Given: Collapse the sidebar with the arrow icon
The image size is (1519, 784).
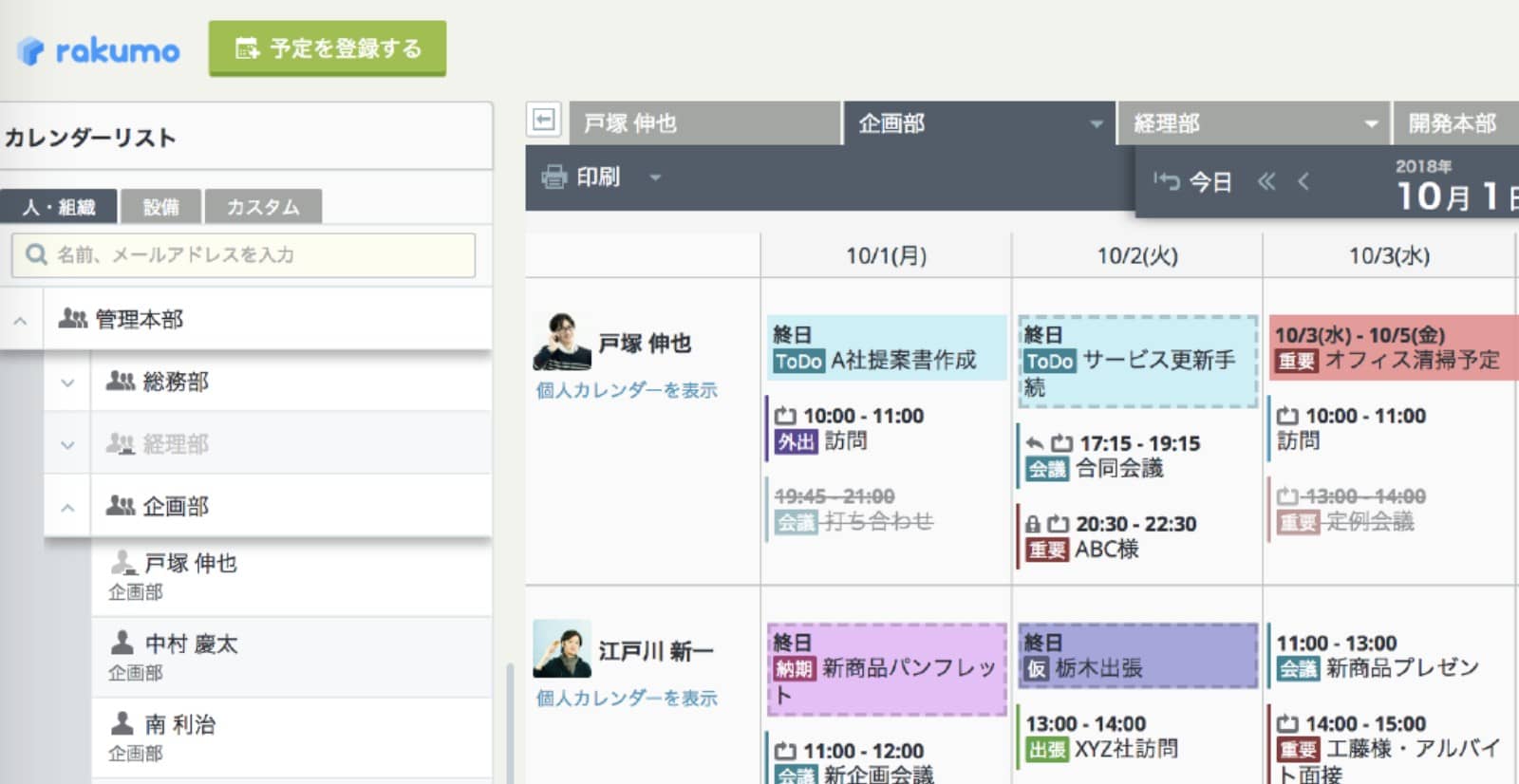Looking at the screenshot, I should pos(544,121).
